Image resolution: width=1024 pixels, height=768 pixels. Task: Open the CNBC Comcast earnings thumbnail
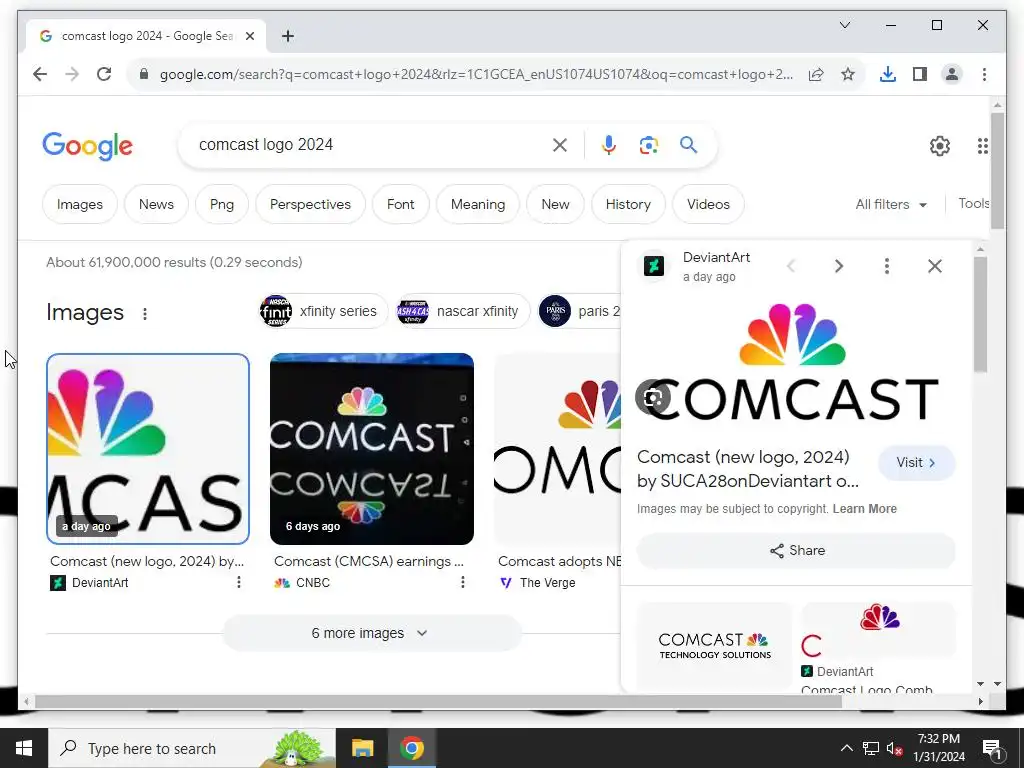coord(372,449)
